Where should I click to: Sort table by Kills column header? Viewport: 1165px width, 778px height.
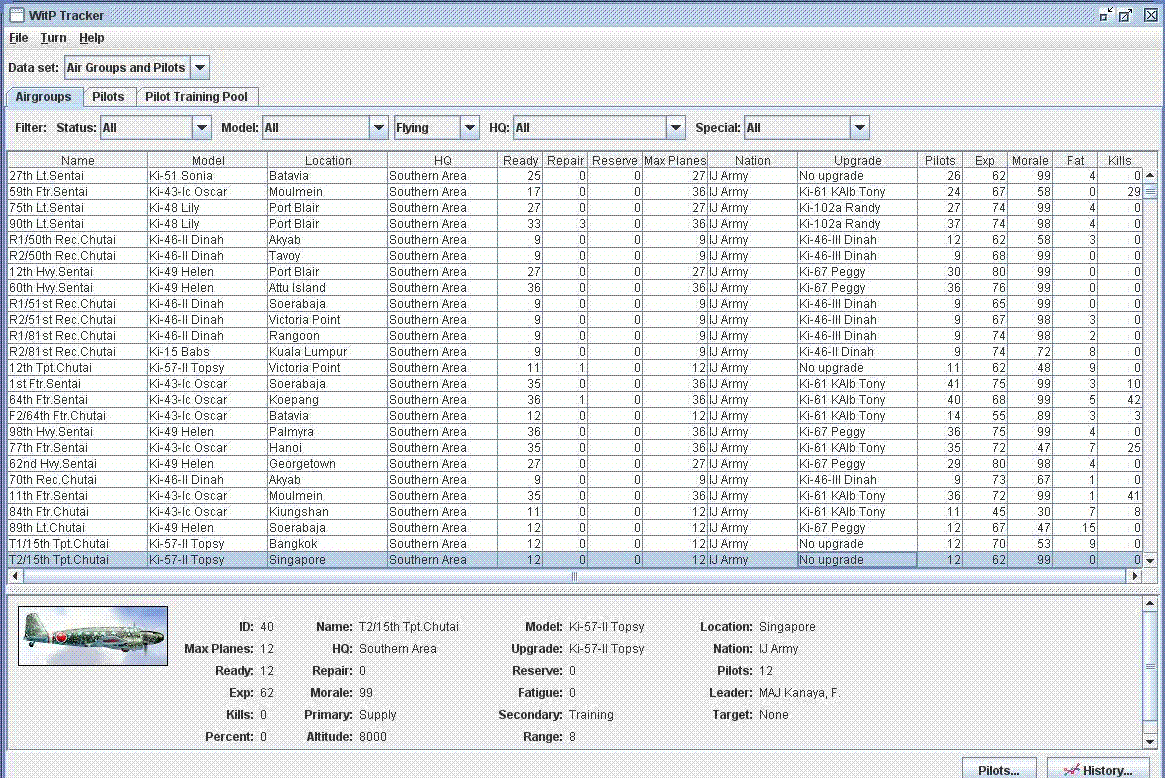point(1119,160)
